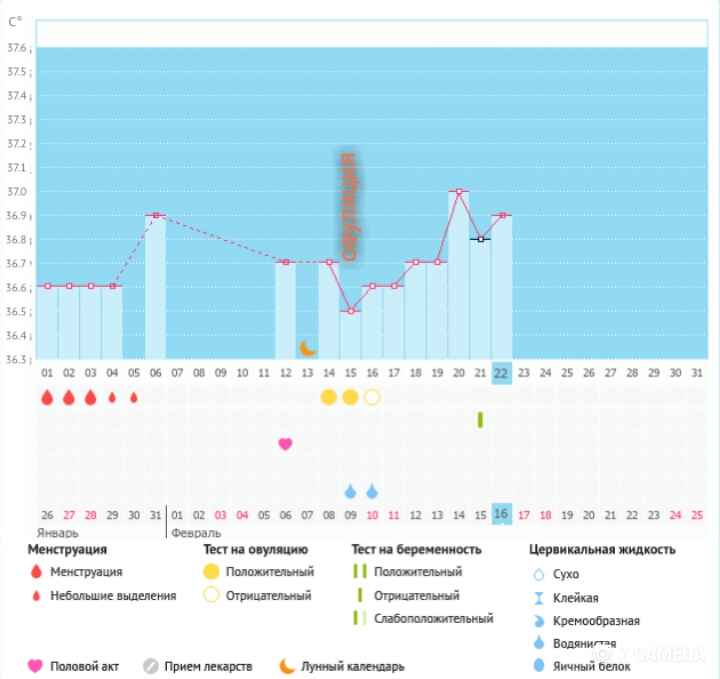Click the green pregnancy test mark on day 21
720x679 pixels.
pos(480,420)
